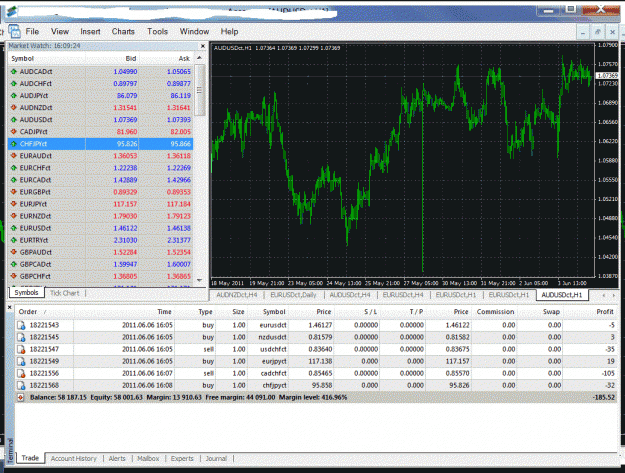625x473 pixels.
Task: Switch to the Tick Chart tab
Action: 65,293
